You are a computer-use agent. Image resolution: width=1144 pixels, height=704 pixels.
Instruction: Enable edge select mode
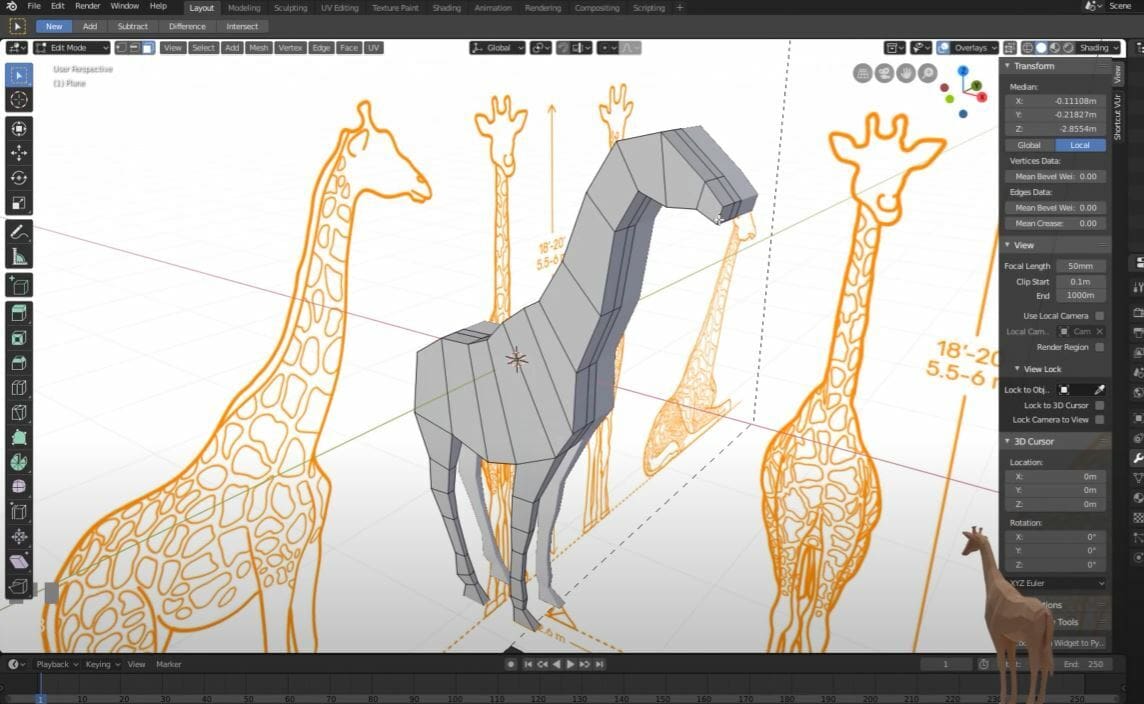click(x=134, y=47)
